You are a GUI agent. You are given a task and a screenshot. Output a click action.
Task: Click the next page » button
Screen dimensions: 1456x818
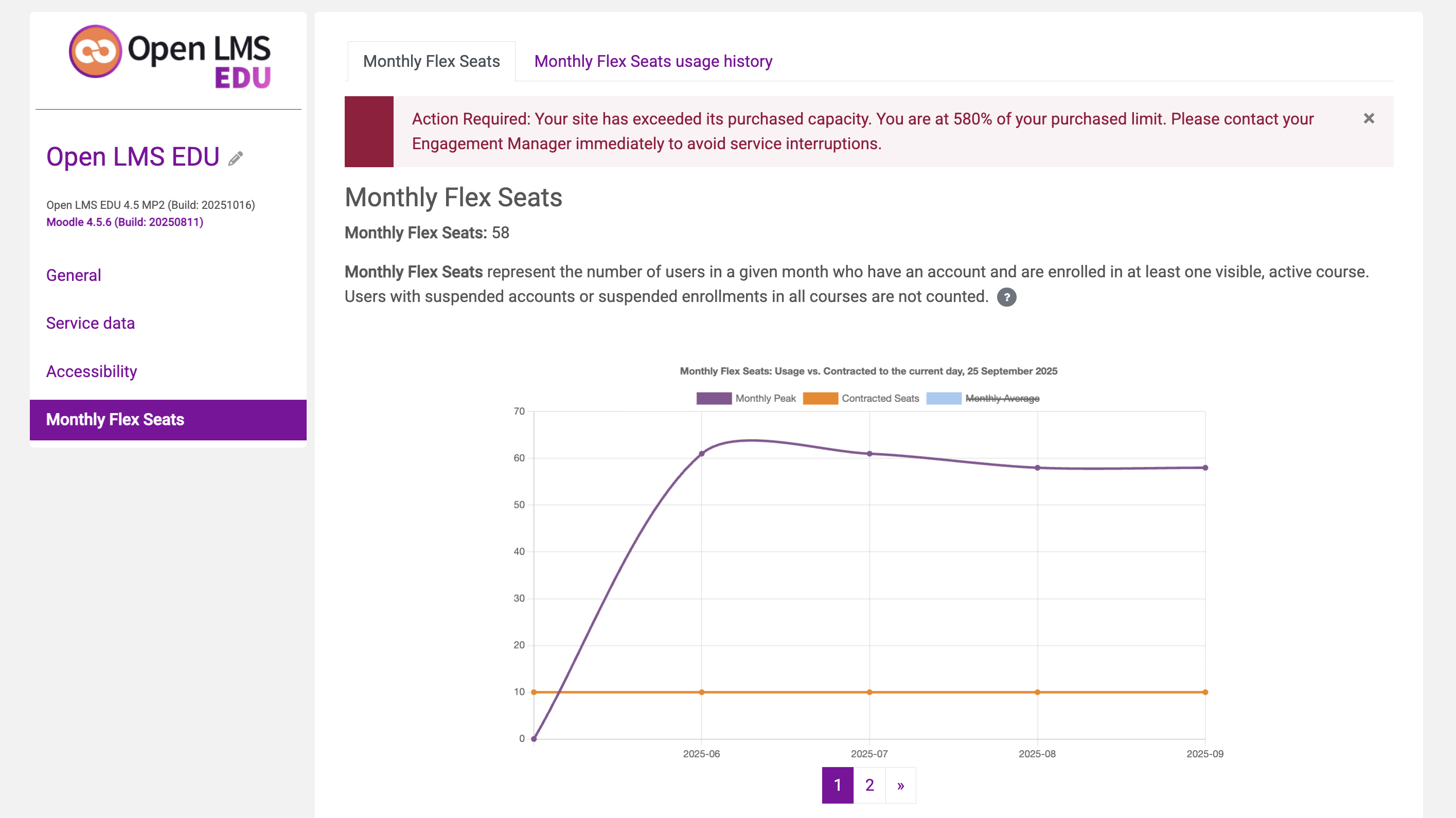click(900, 785)
